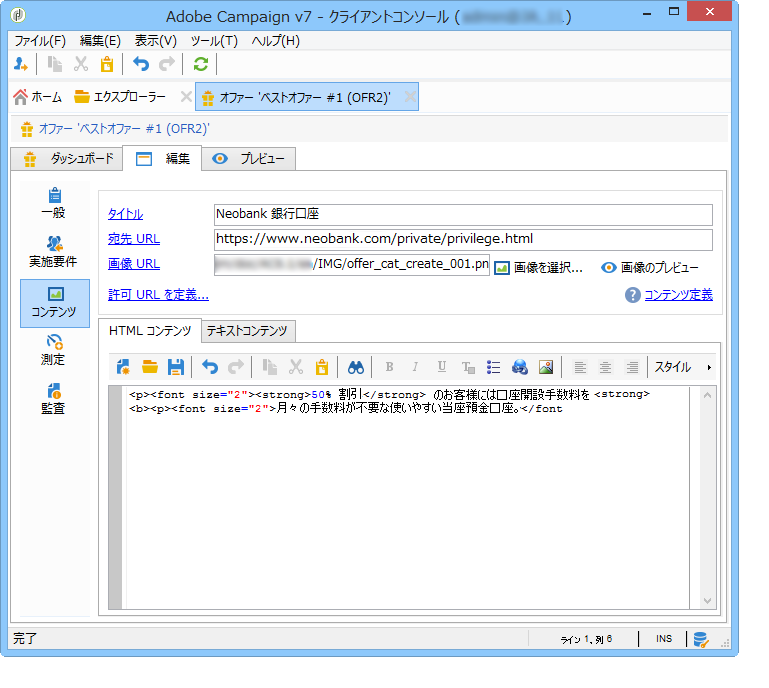Click the paste icon in HTML editor toolbar
Screen dimensions: 769x688
coord(322,367)
